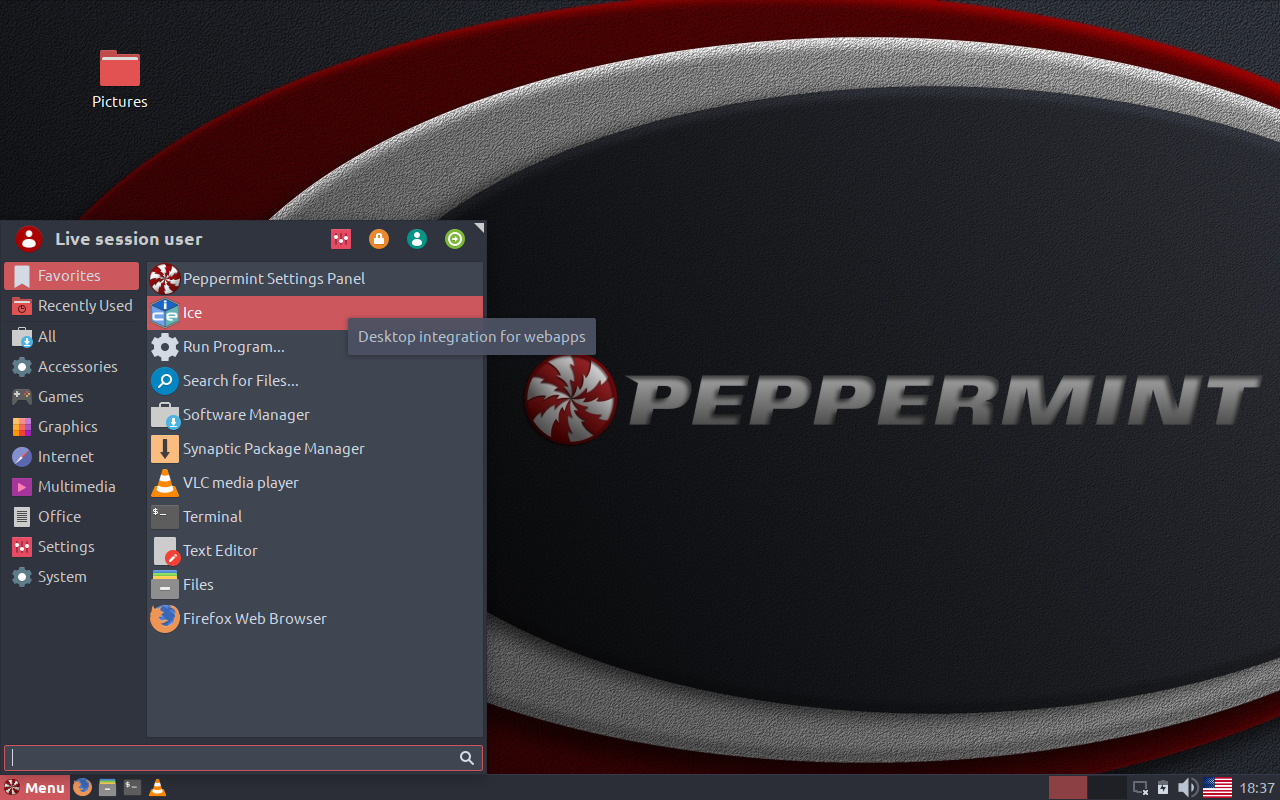Launch VLC media player
Viewport: 1280px width, 800px height.
click(x=238, y=482)
